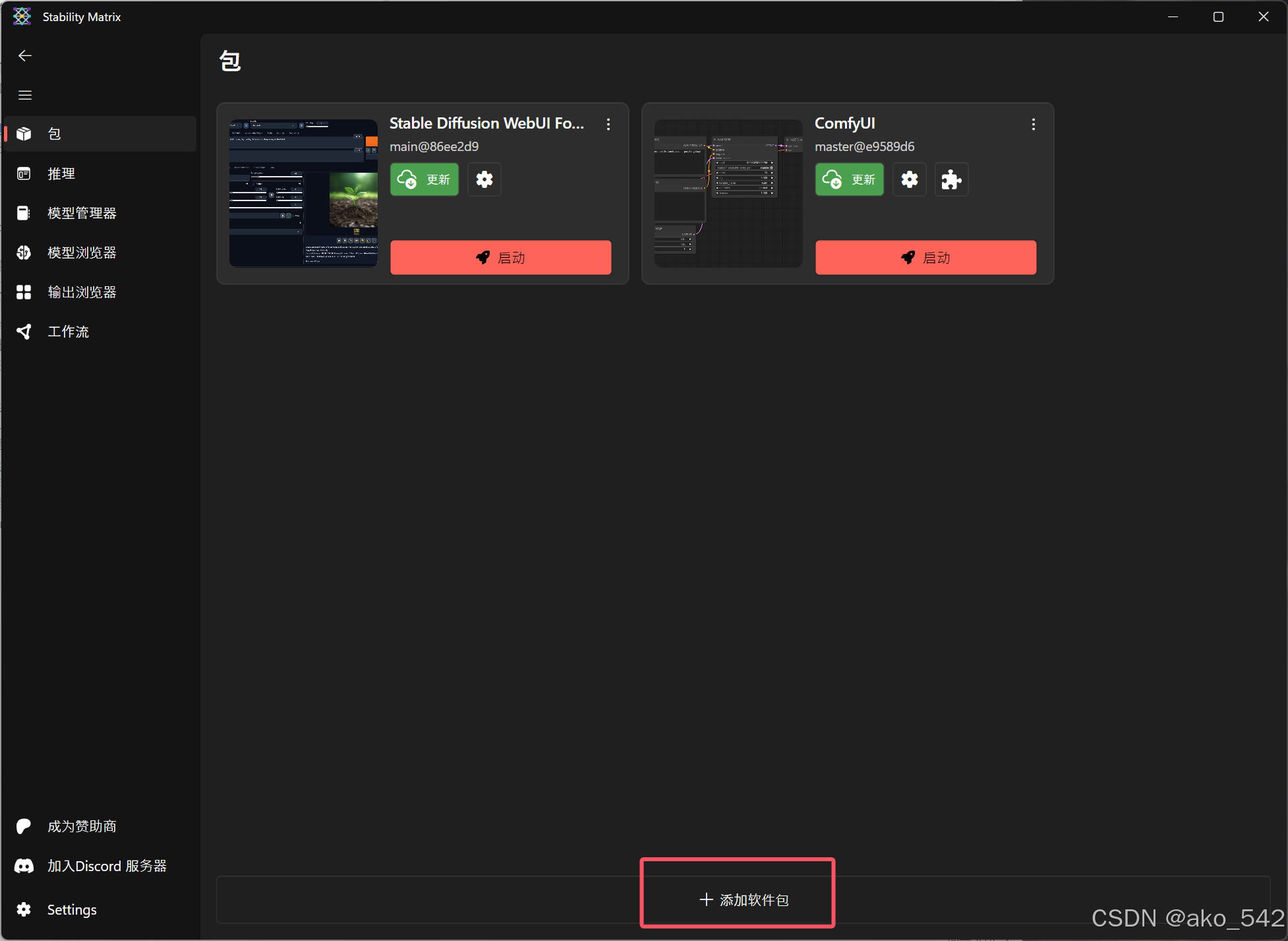Launch ComfyUI with 启动 button
Image resolution: width=1288 pixels, height=941 pixels.
(926, 257)
